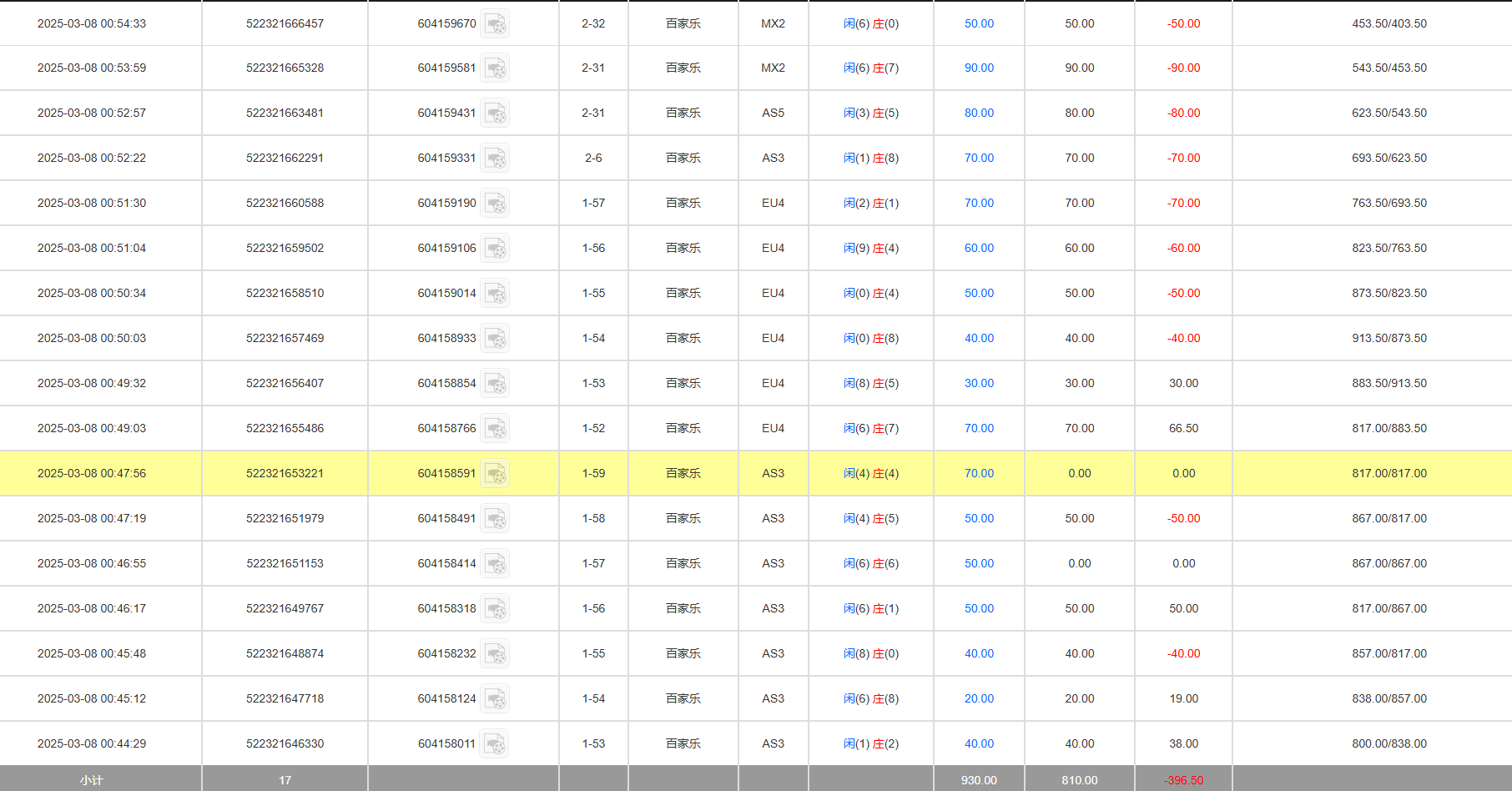
Task: Click the video icon beside 604159190
Action: click(x=496, y=204)
